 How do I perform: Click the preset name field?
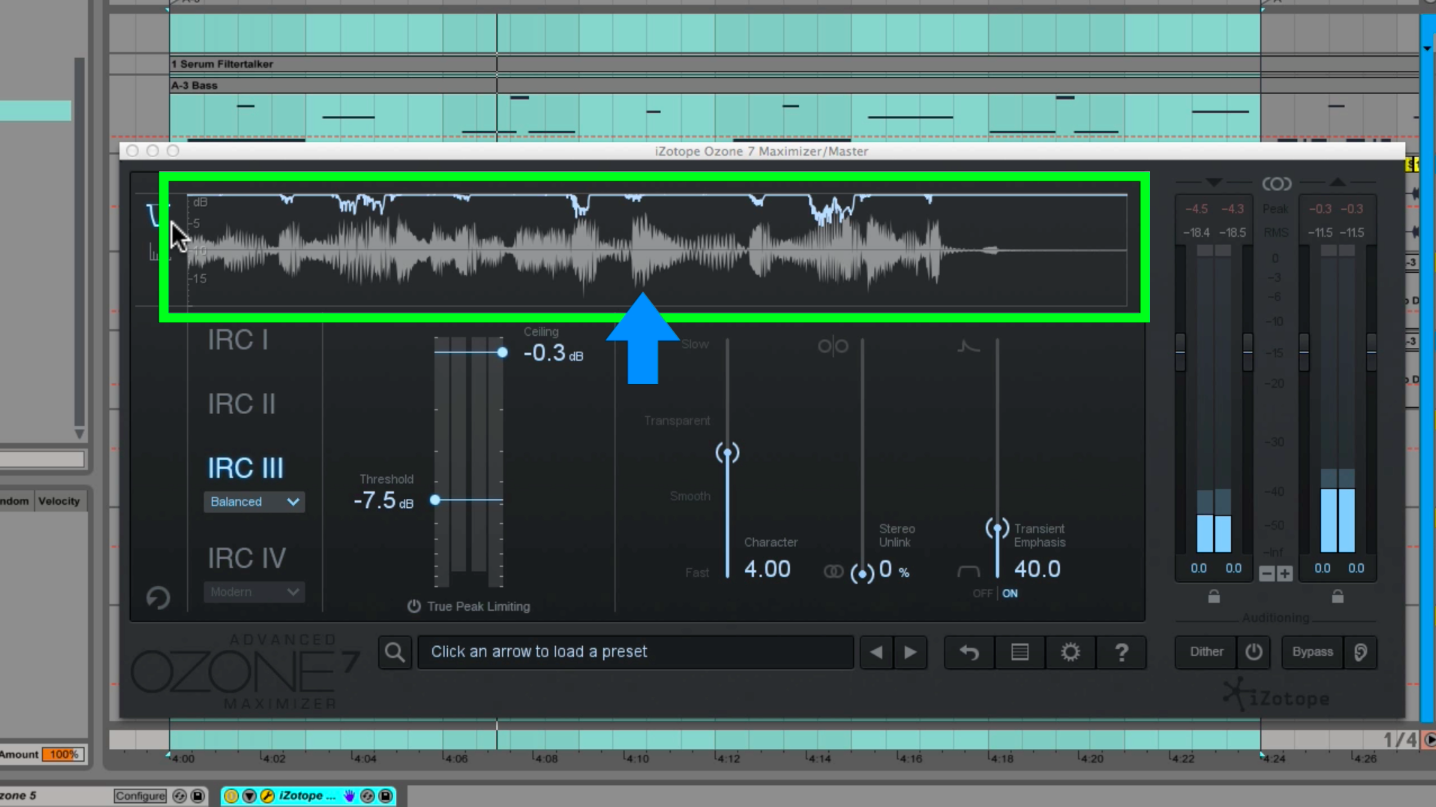[636, 652]
